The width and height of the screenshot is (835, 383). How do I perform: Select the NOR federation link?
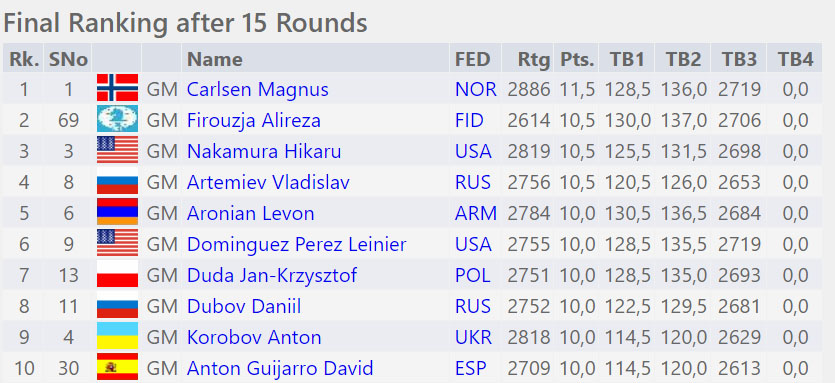pyautogui.click(x=476, y=89)
